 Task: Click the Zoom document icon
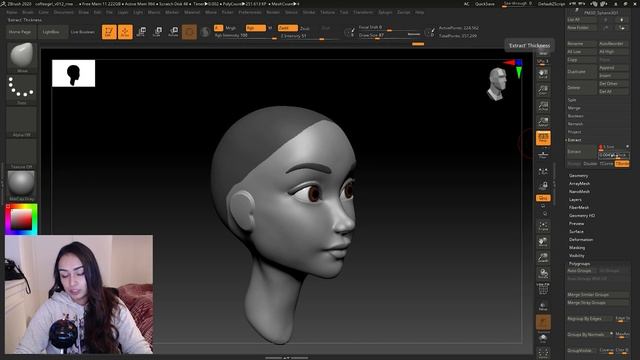543,90
